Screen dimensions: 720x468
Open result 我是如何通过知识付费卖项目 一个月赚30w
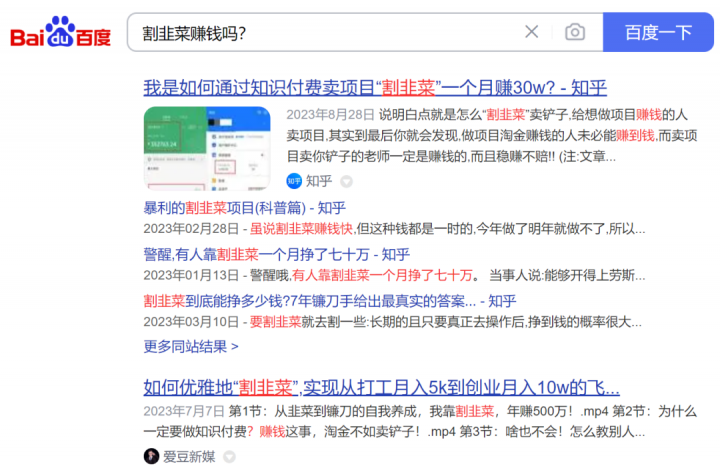coord(375,87)
